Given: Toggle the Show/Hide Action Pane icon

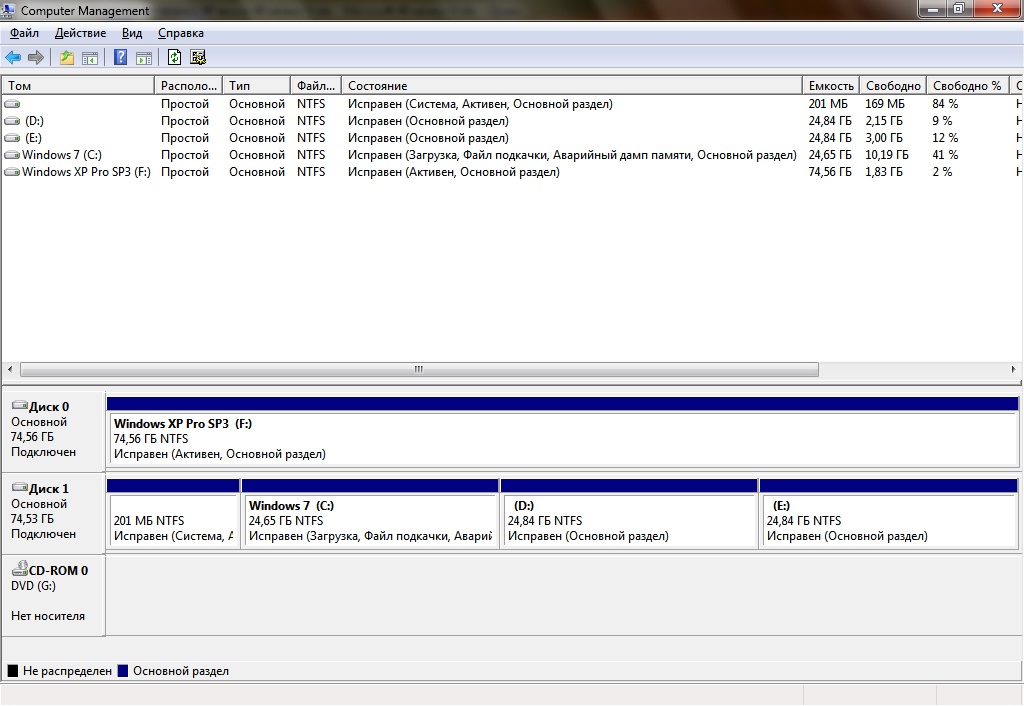Looking at the screenshot, I should tap(144, 58).
